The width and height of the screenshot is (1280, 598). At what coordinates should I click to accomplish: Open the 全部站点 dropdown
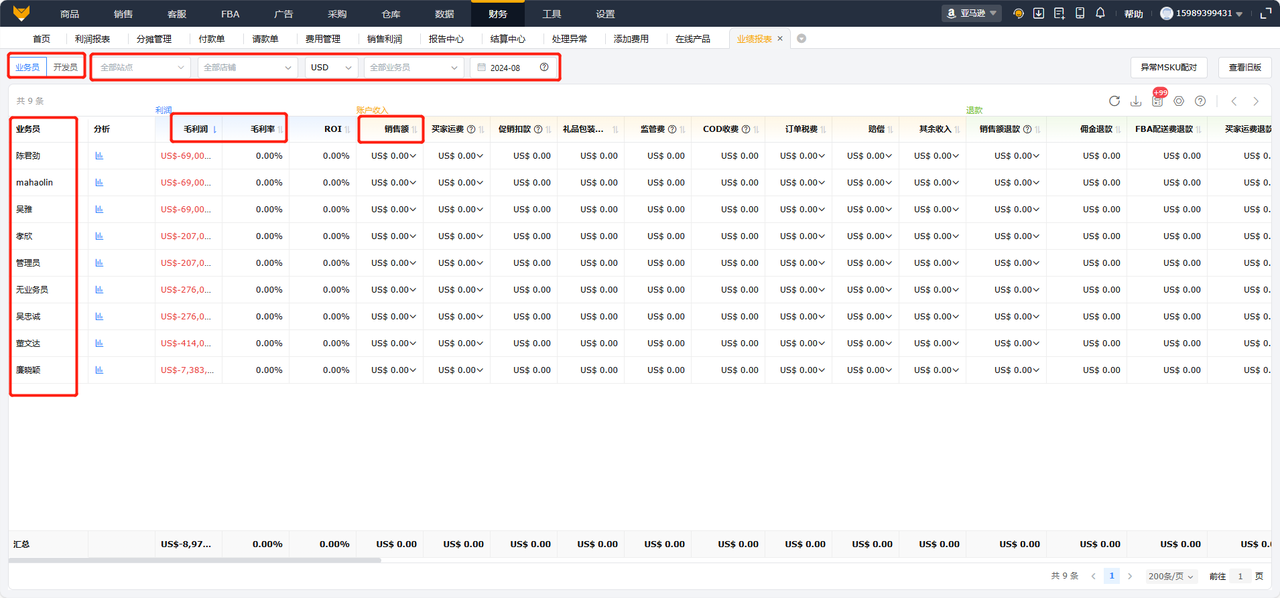[142, 67]
